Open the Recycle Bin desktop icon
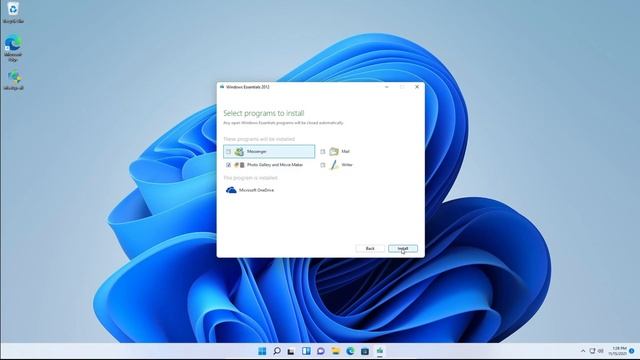 13,13
